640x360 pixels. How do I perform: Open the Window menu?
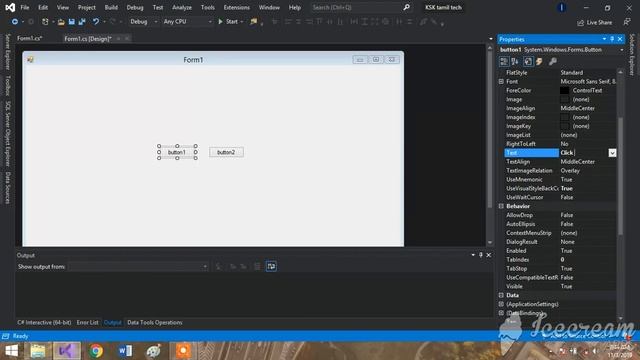(x=269, y=7)
